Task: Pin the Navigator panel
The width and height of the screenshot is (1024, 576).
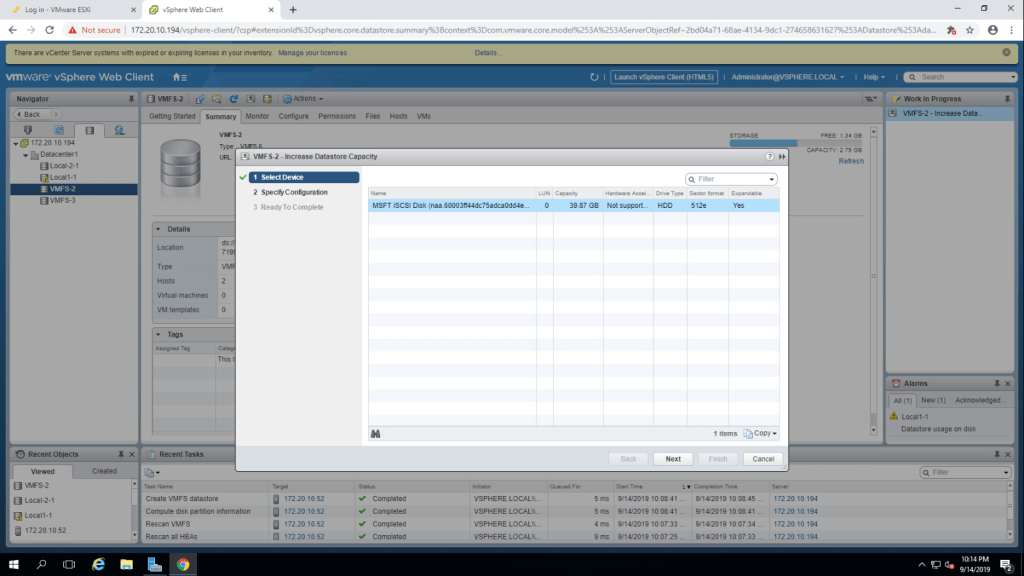Action: click(x=131, y=99)
